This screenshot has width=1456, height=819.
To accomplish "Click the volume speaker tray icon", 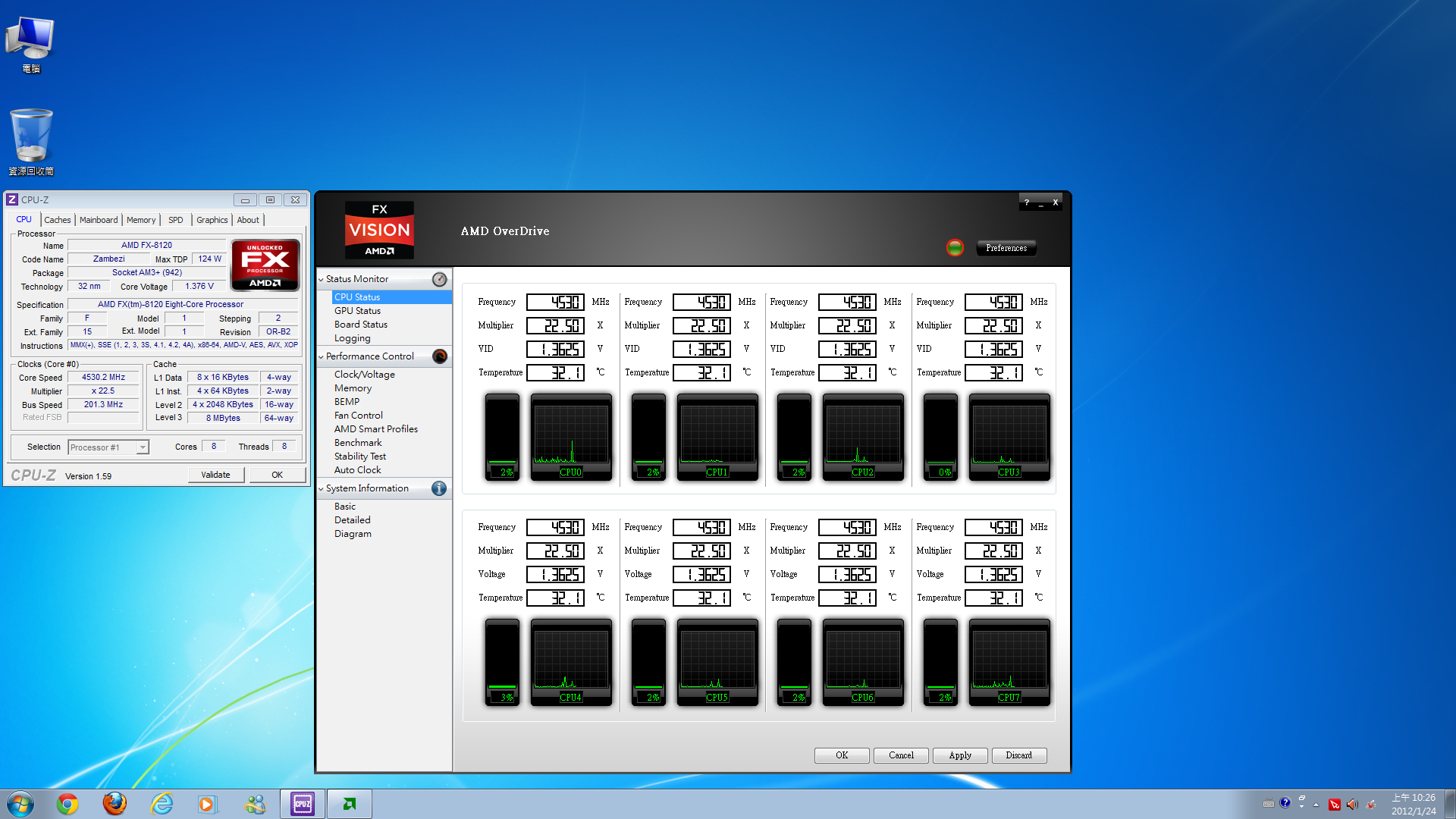I will pos(1352,804).
